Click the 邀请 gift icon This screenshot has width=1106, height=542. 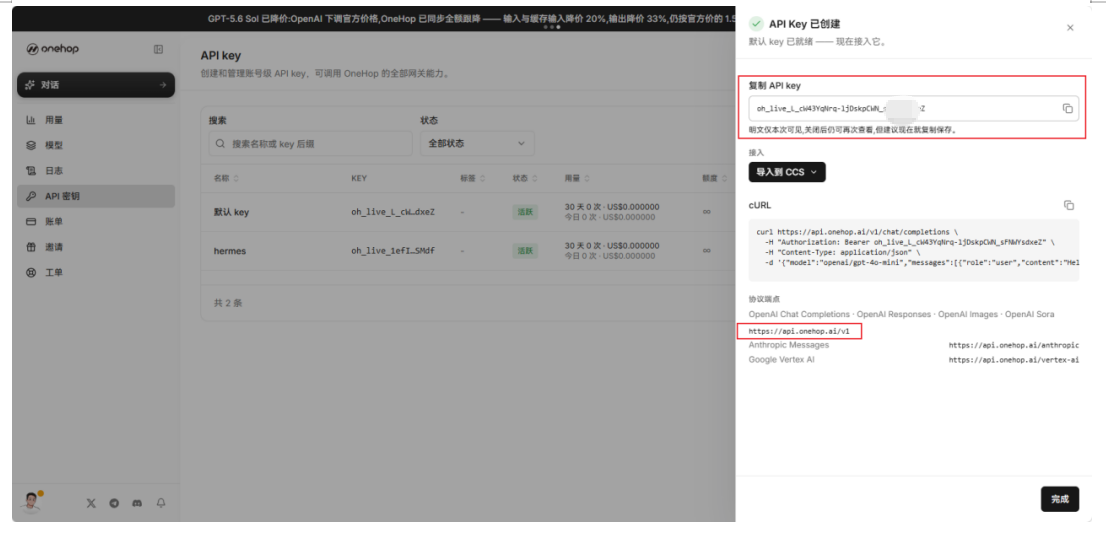click(x=31, y=247)
